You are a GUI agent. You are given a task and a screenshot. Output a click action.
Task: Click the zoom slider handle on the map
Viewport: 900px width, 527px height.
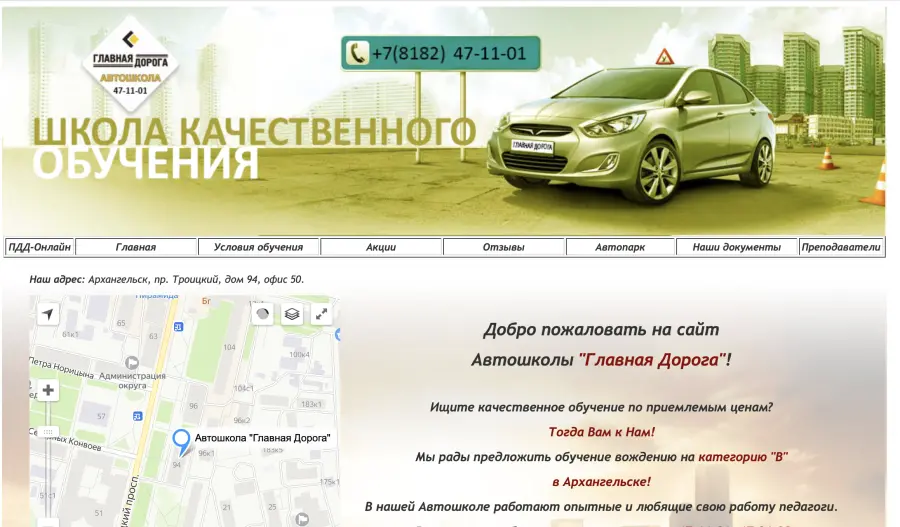(48, 432)
